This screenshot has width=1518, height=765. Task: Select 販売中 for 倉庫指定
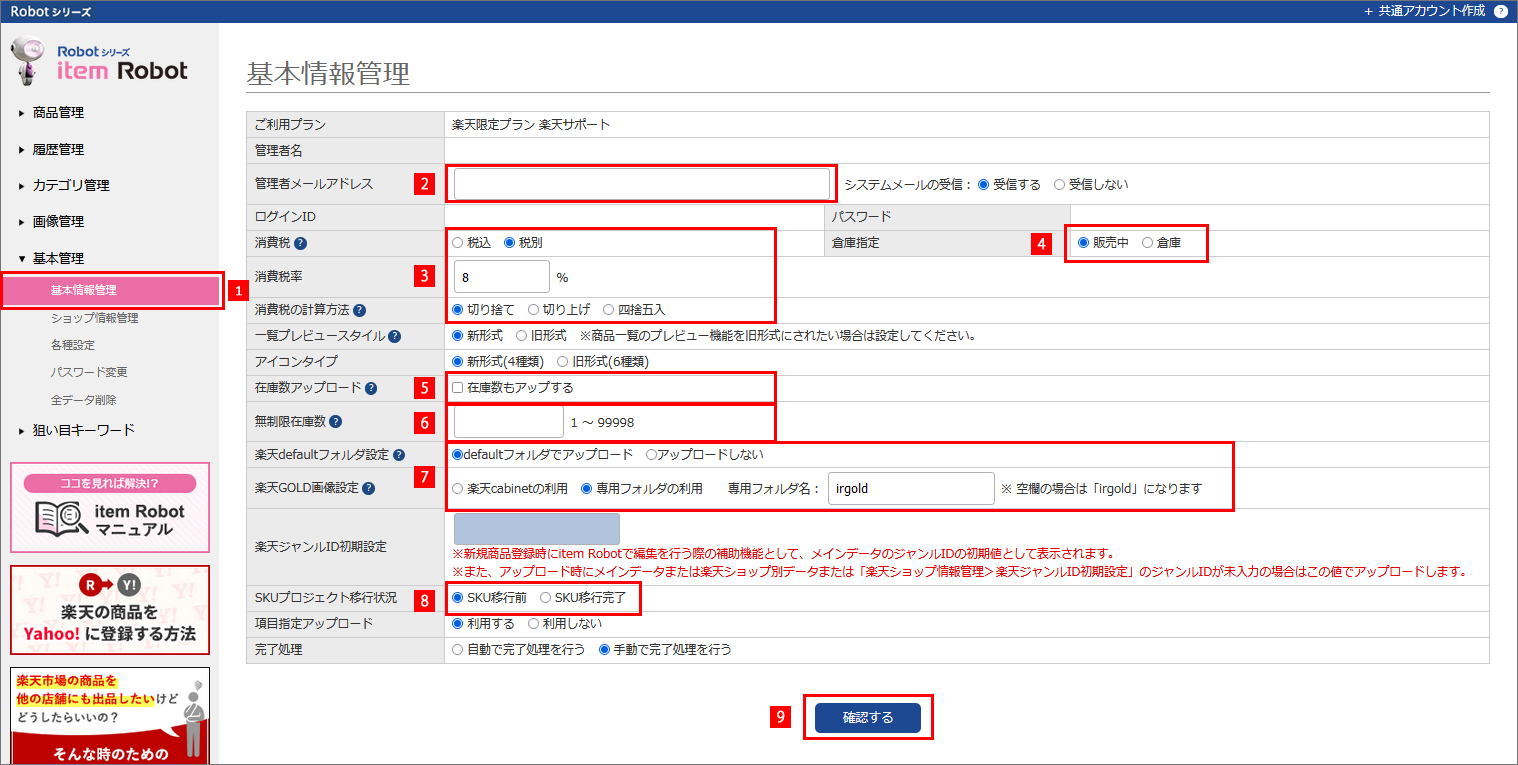point(1083,243)
